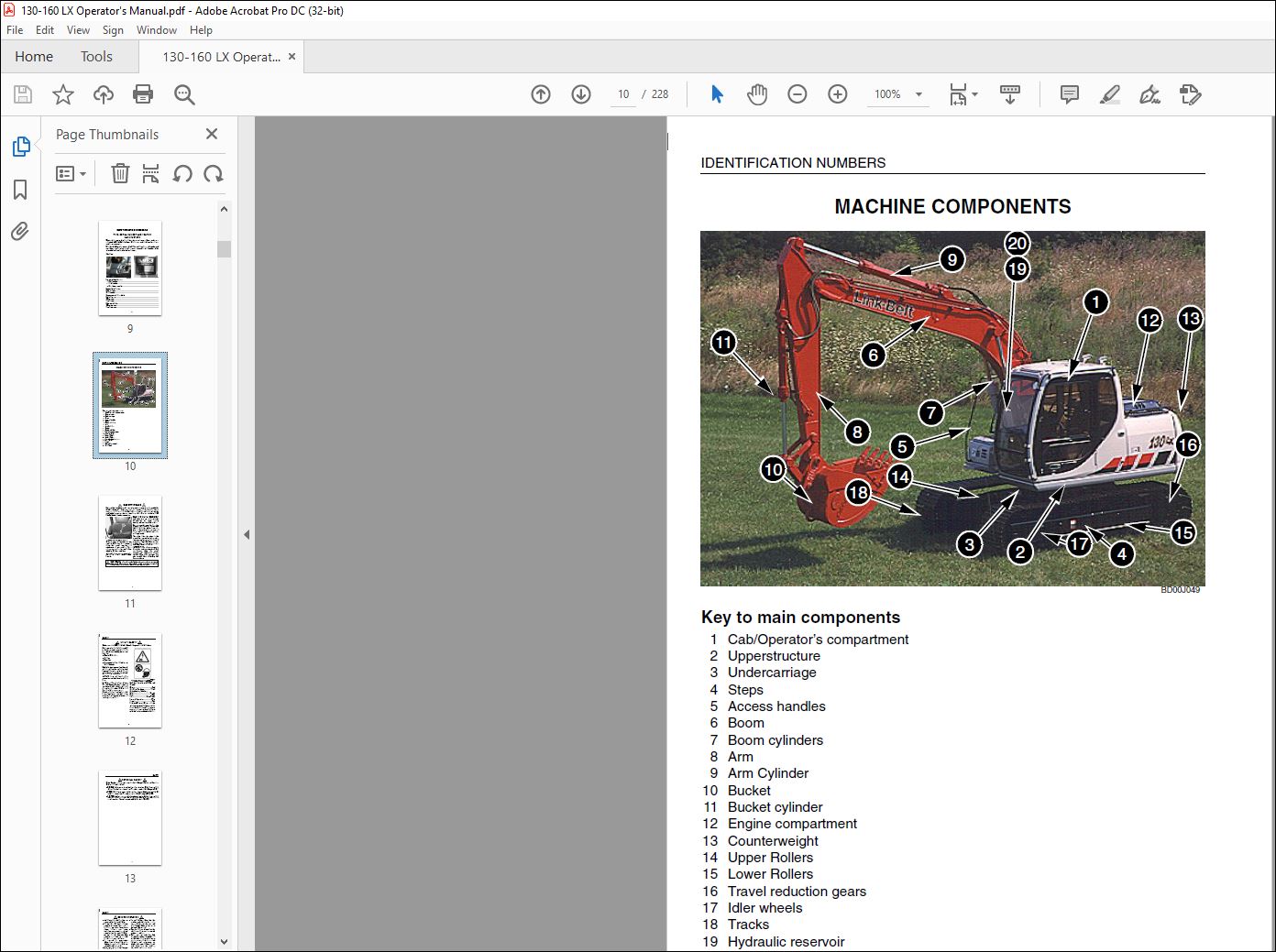This screenshot has height=952, width=1276.
Task: Click the page number input field
Action: pos(623,94)
